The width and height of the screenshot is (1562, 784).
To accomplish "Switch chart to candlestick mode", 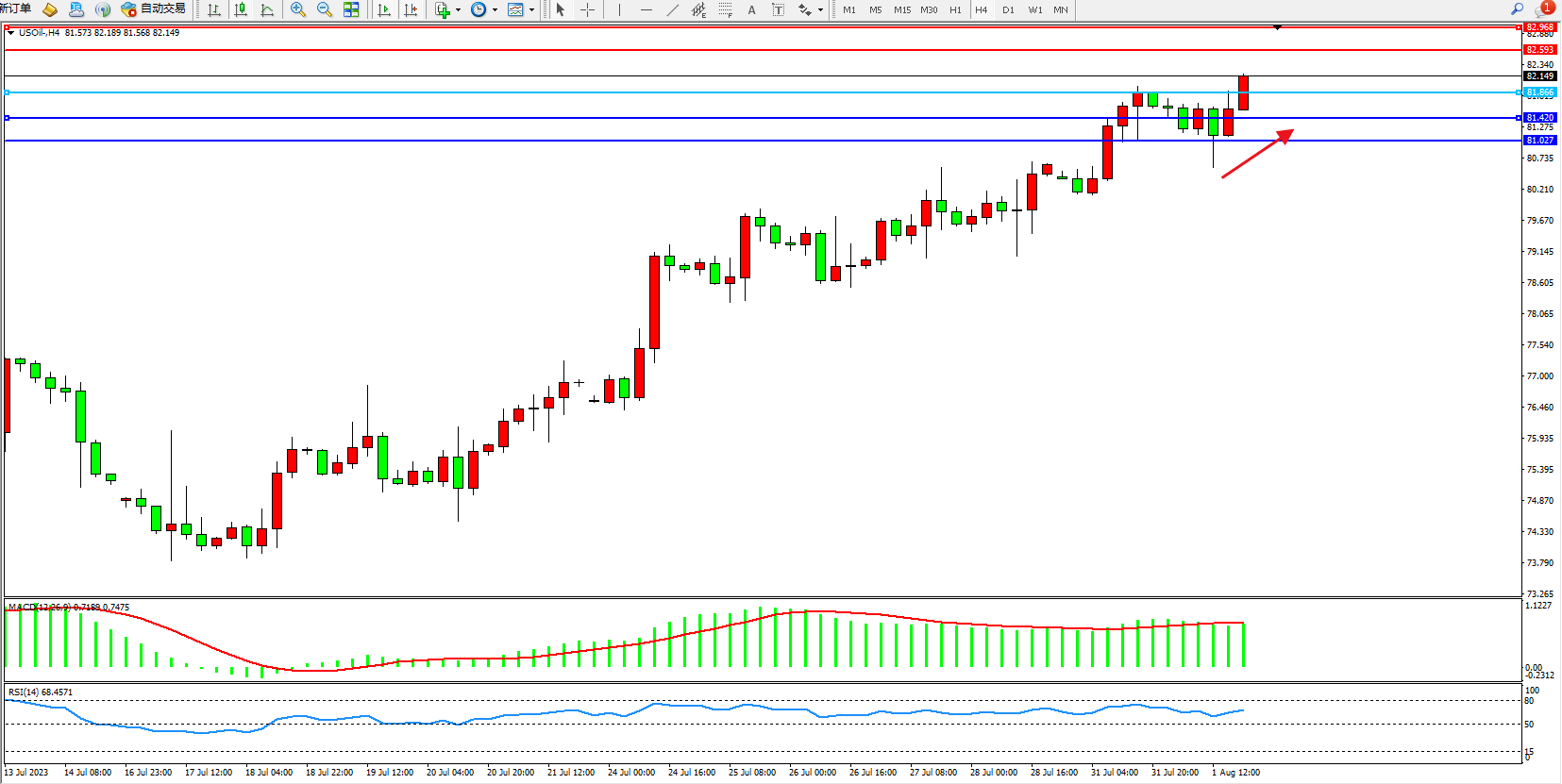I will [241, 9].
